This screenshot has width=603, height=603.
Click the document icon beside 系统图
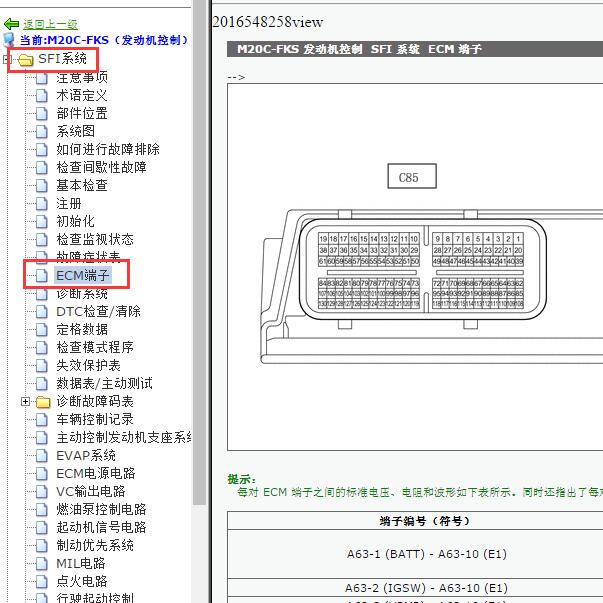42,132
